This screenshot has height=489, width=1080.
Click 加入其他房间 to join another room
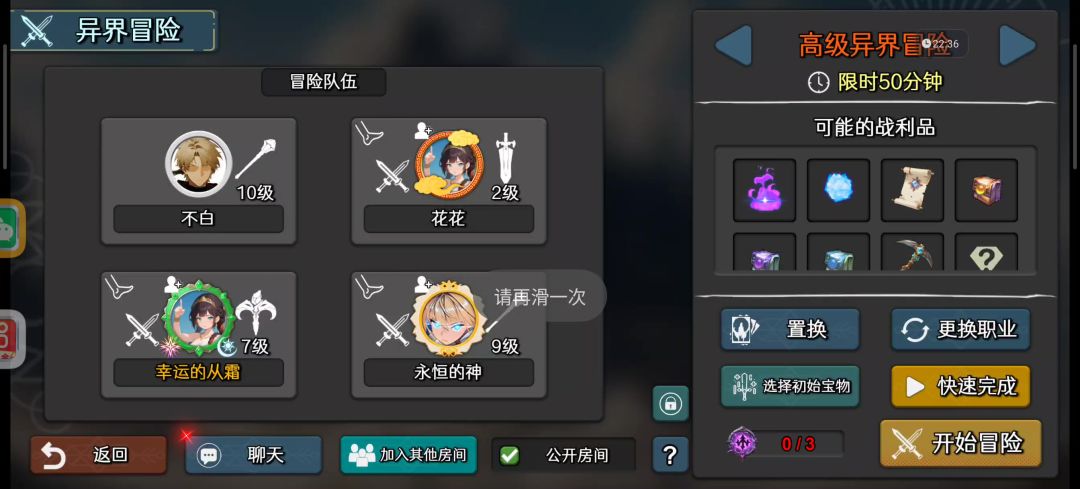pos(408,455)
